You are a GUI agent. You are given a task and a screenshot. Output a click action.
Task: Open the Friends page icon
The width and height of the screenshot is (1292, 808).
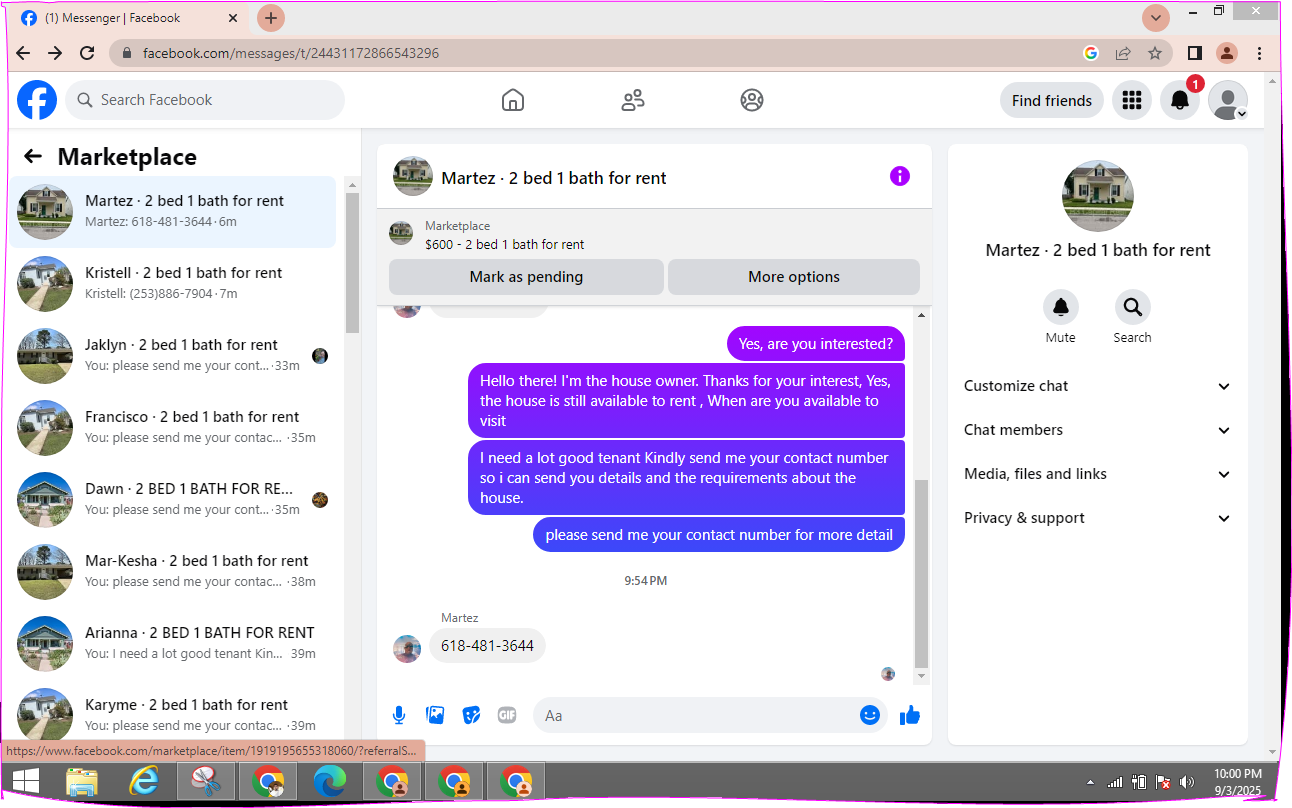point(633,100)
